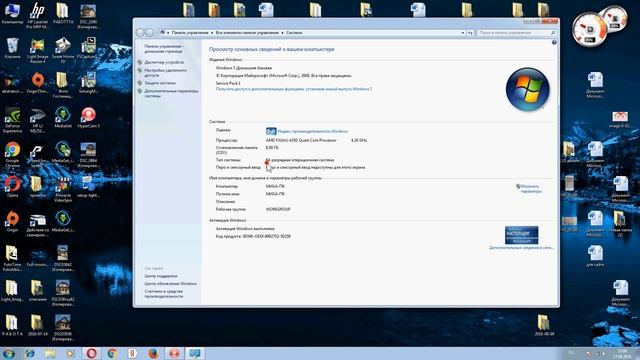Refresh the System control panel page
Viewport: 640px width, 360px height.
[x=470, y=33]
